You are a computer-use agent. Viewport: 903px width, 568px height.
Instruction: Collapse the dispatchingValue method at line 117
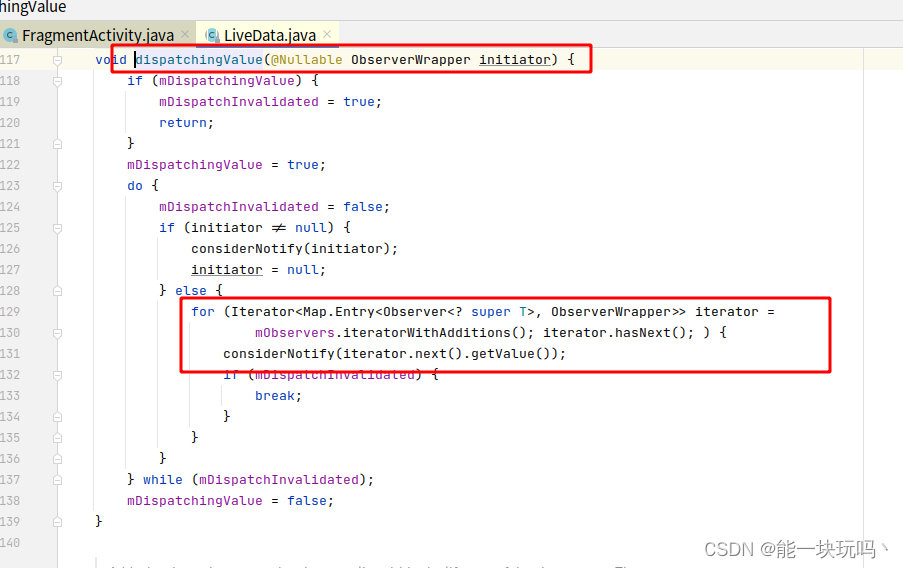pos(57,60)
